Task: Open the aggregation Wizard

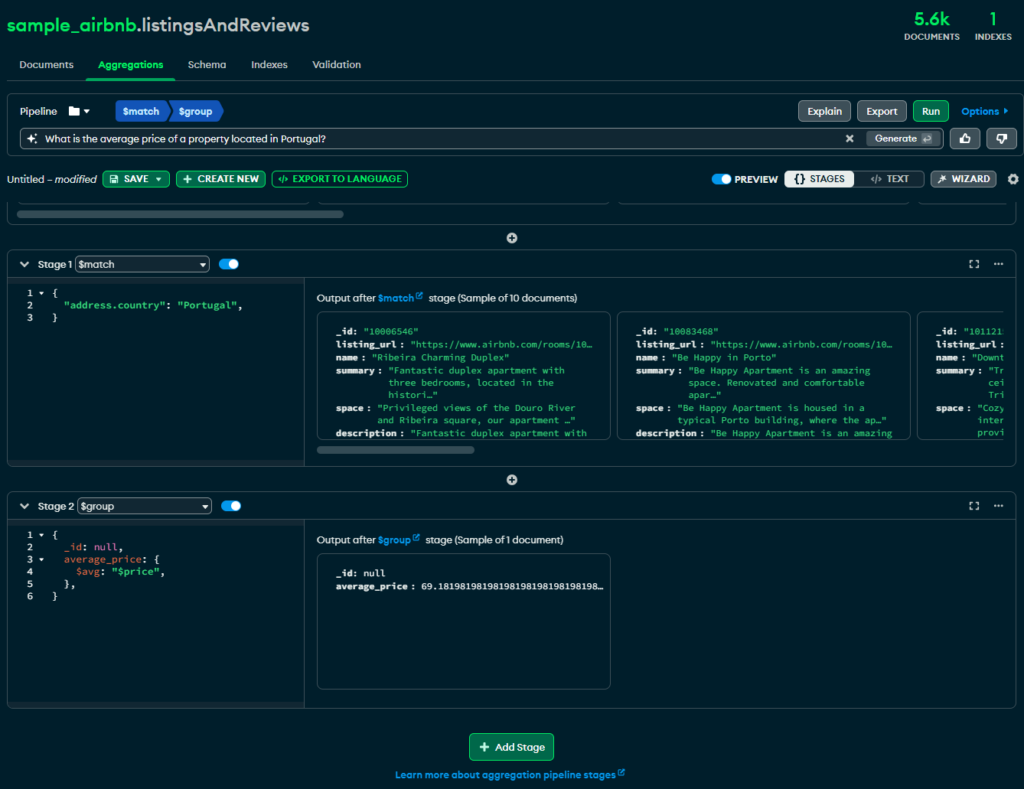Action: point(963,179)
